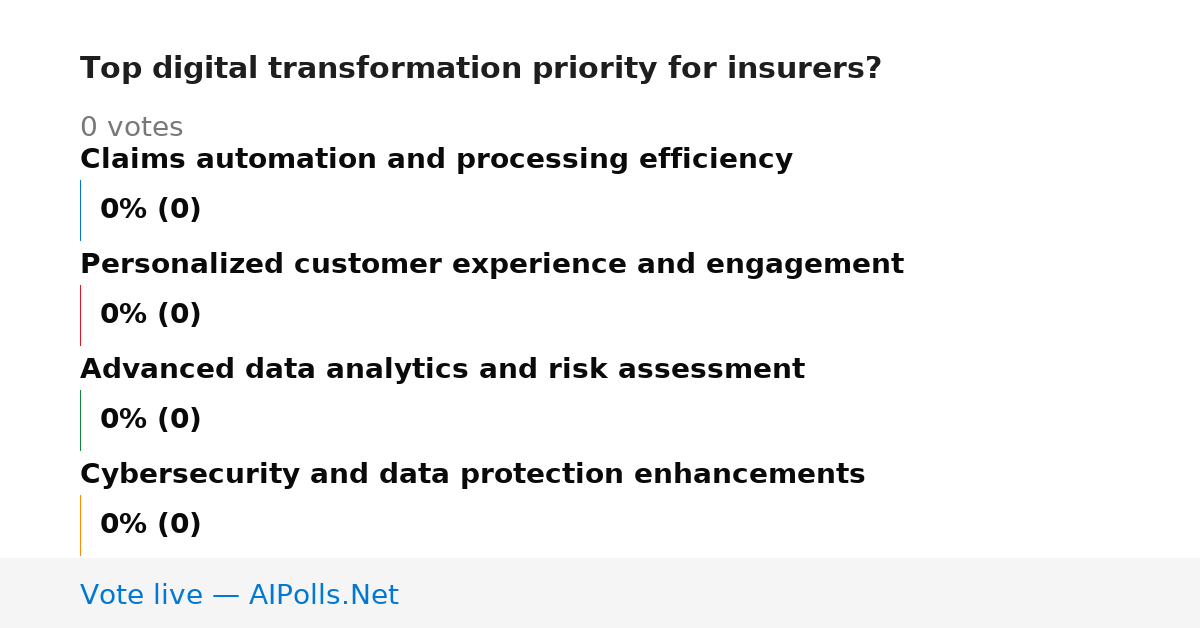Click the 0% (0) result under Cybersecurity

(151, 525)
